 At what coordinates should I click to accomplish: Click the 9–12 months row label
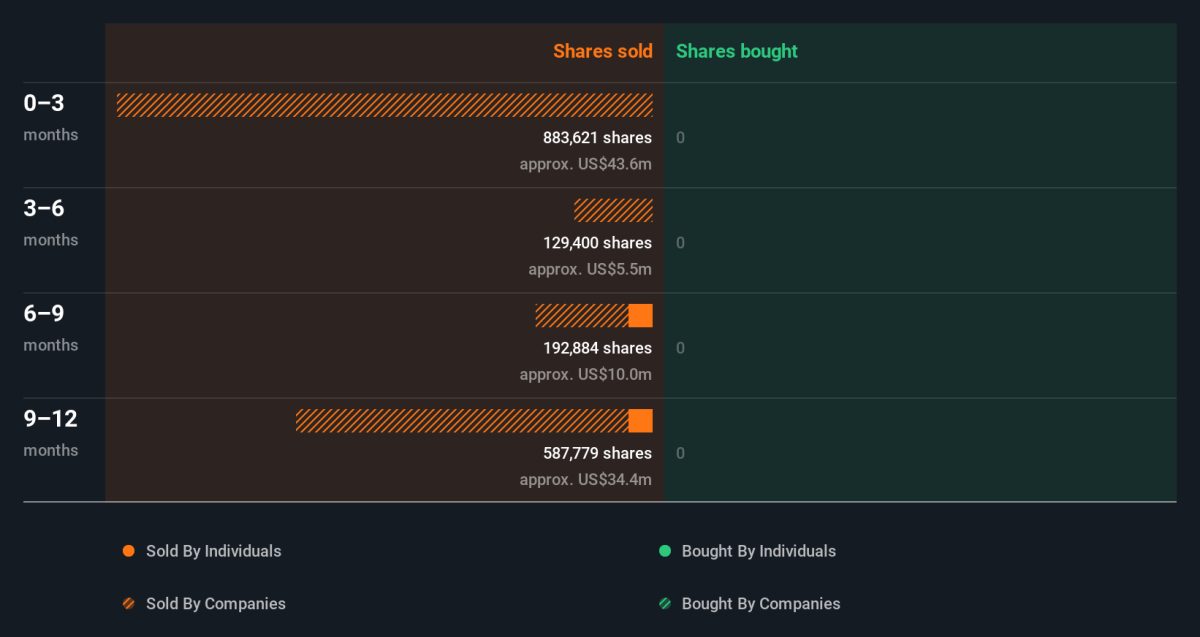pos(51,432)
